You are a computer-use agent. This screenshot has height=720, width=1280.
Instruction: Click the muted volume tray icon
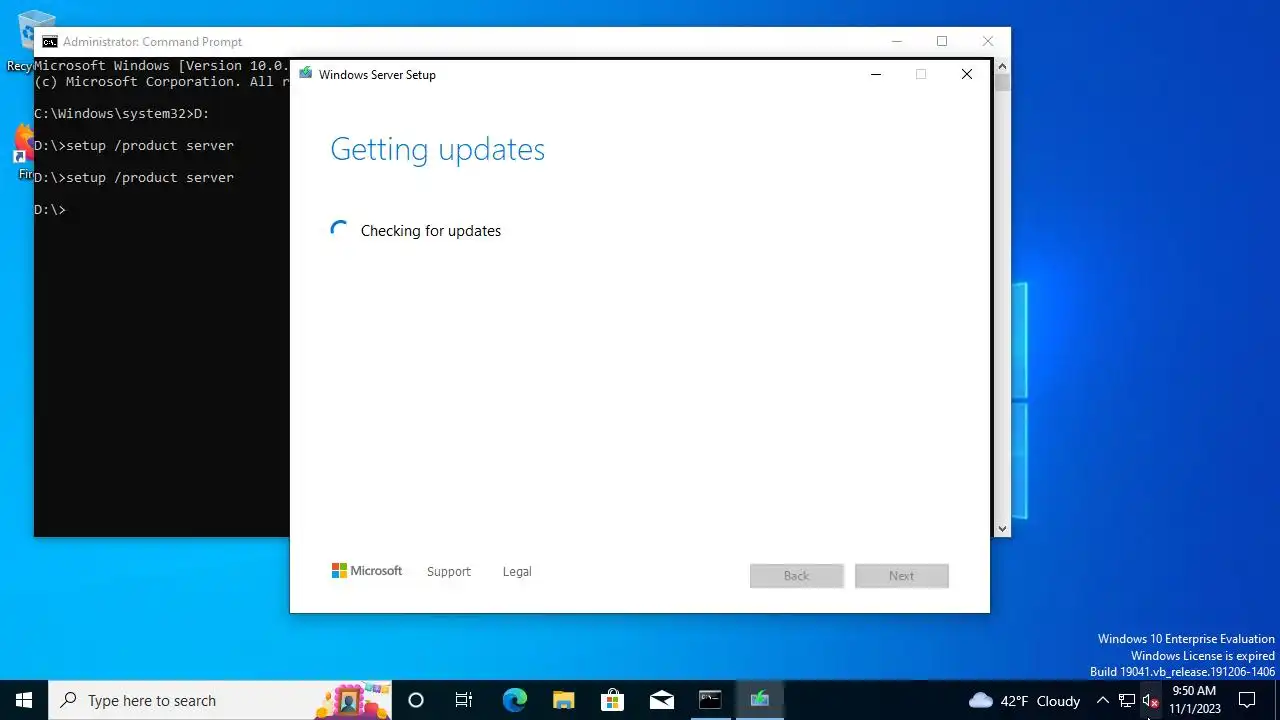tap(1150, 700)
